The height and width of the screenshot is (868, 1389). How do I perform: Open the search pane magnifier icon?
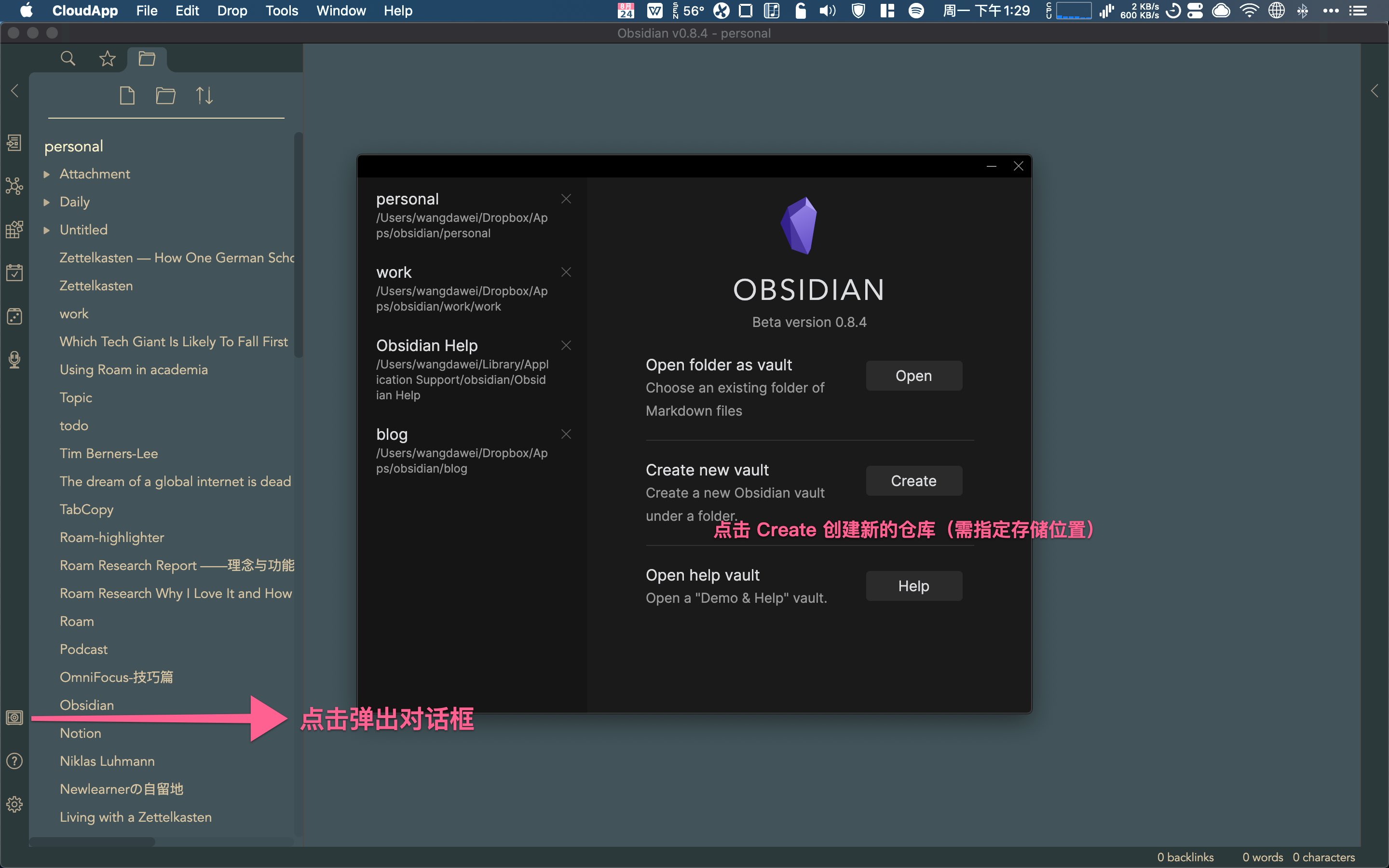point(68,58)
